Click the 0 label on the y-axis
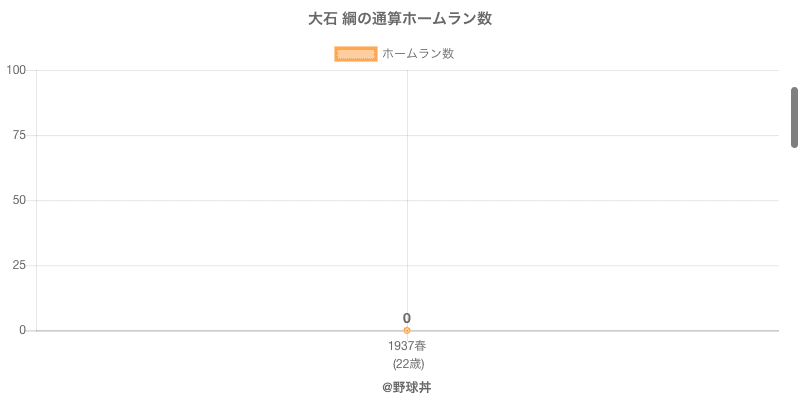The height and width of the screenshot is (400, 800). click(22, 330)
